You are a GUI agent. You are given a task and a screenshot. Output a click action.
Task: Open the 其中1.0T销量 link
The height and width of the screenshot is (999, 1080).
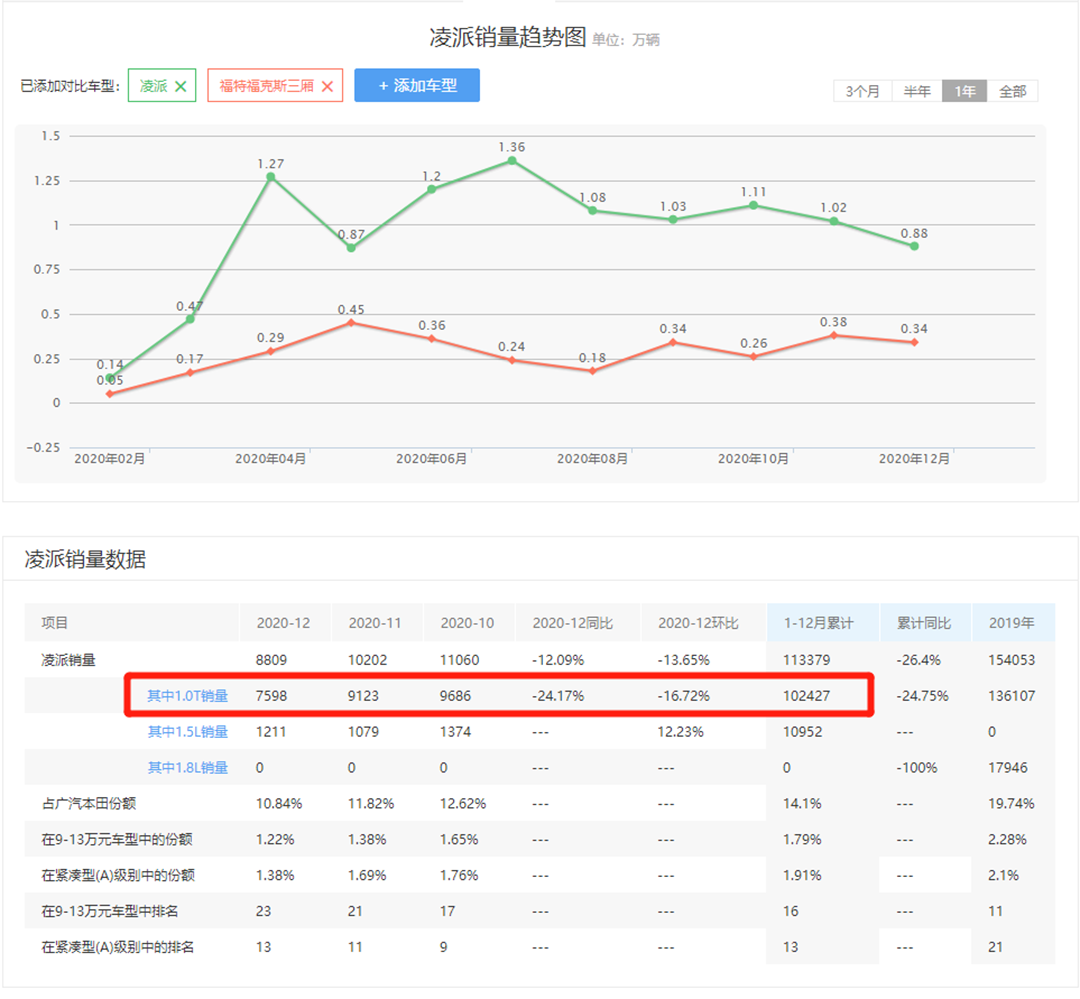coord(188,696)
